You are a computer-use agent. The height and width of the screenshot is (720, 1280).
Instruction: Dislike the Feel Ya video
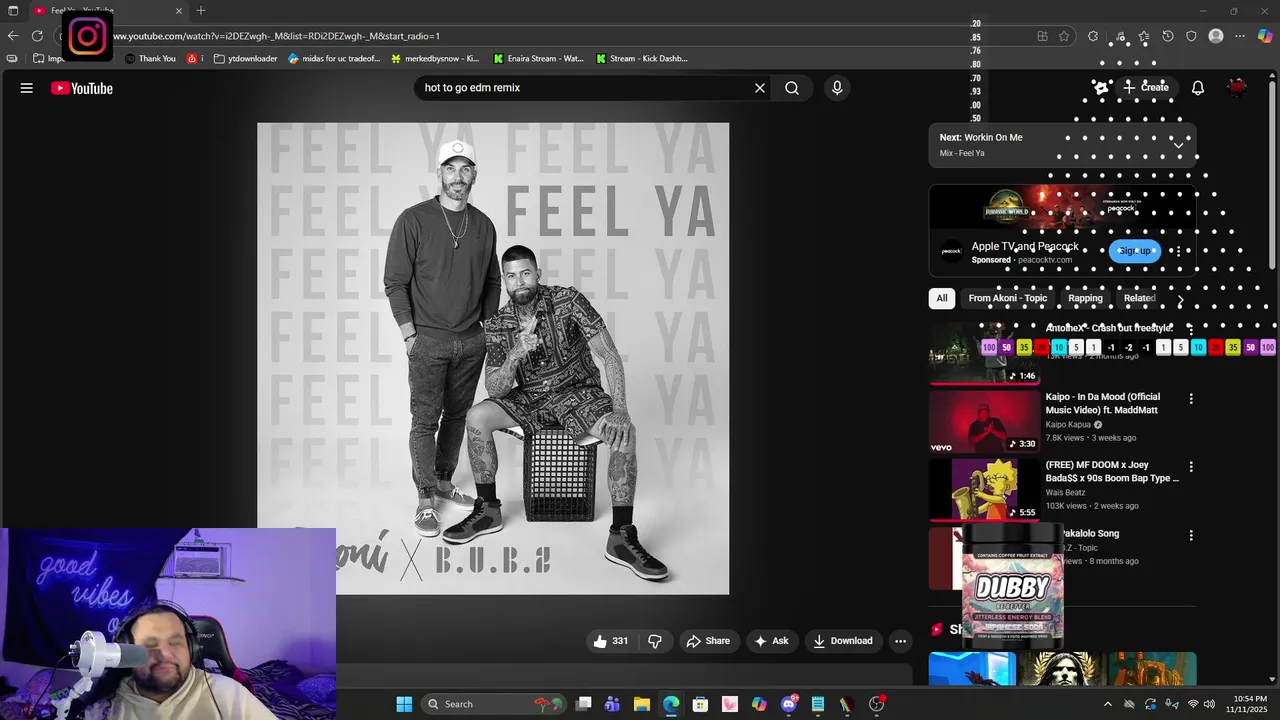tap(655, 641)
